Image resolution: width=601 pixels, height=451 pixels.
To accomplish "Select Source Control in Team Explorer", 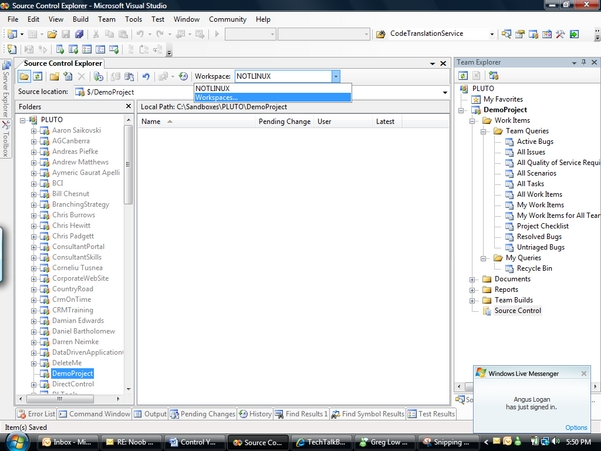I will (x=517, y=311).
